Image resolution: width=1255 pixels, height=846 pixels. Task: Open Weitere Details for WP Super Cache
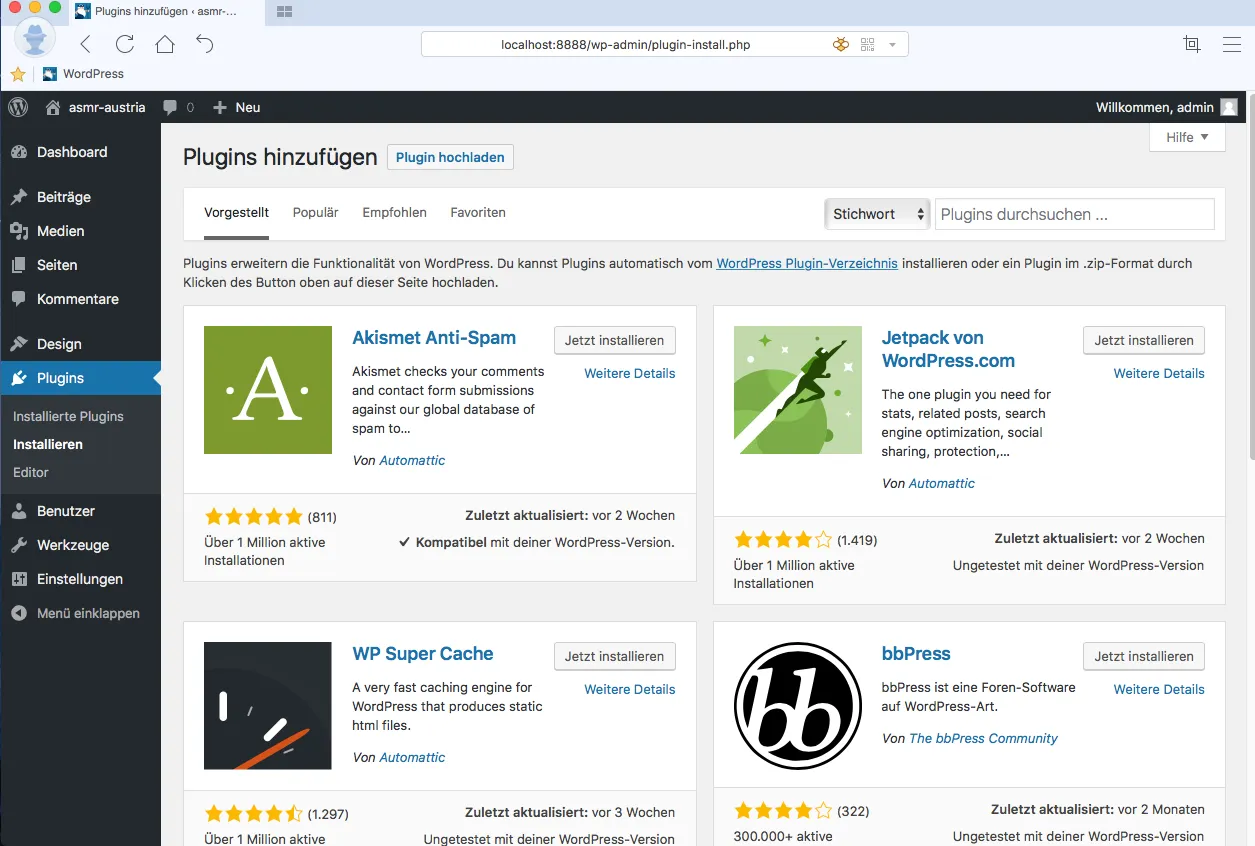tap(630, 689)
